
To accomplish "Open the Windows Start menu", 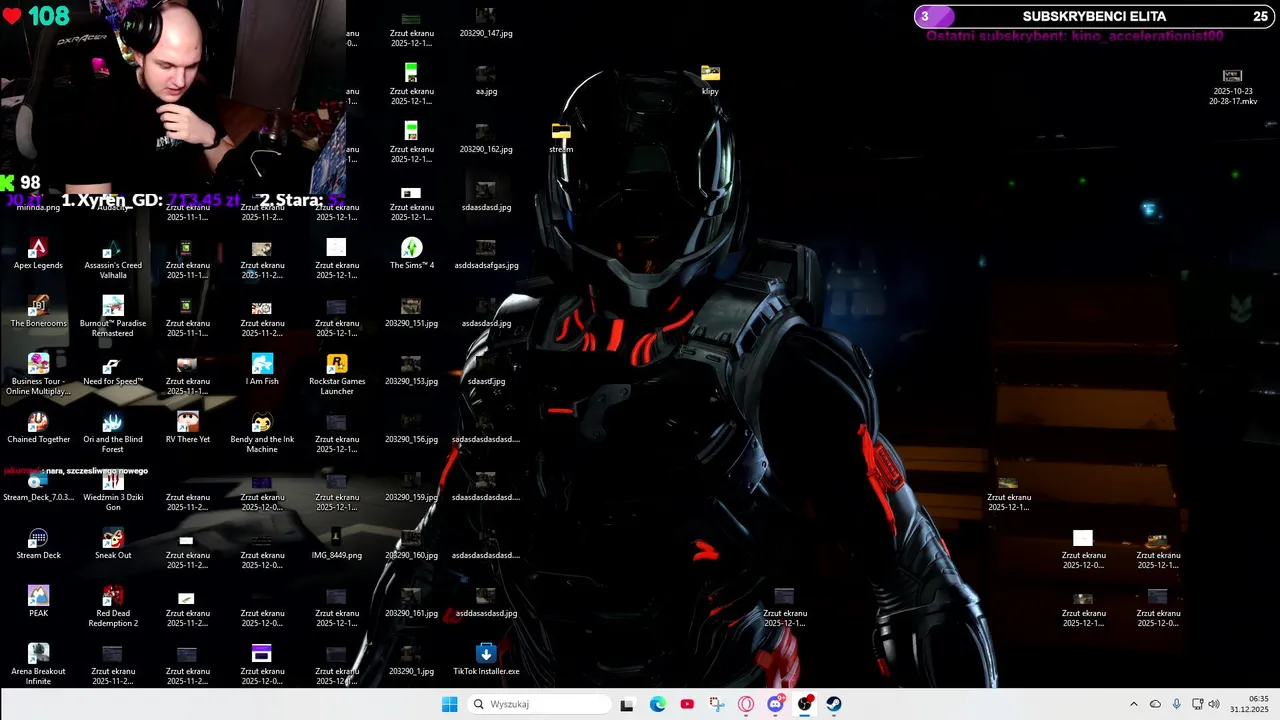I will [x=450, y=704].
